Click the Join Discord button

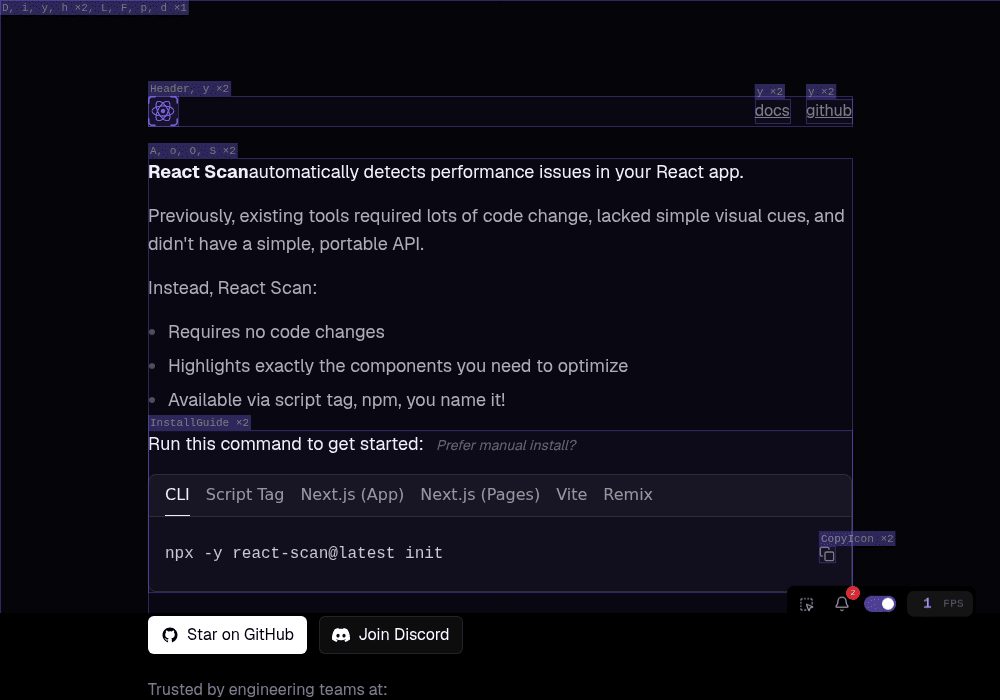coord(390,634)
